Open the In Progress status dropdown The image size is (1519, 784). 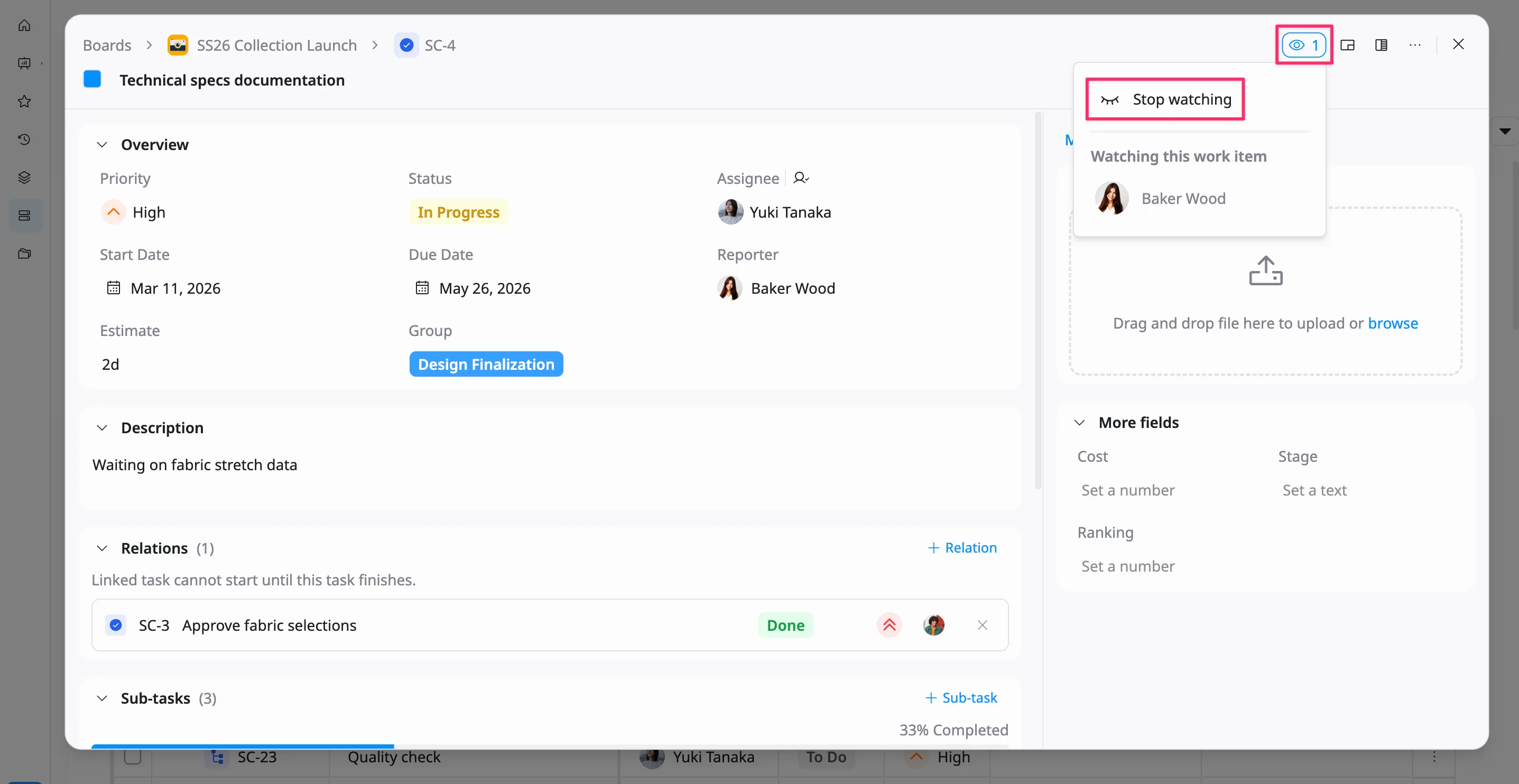coord(458,212)
